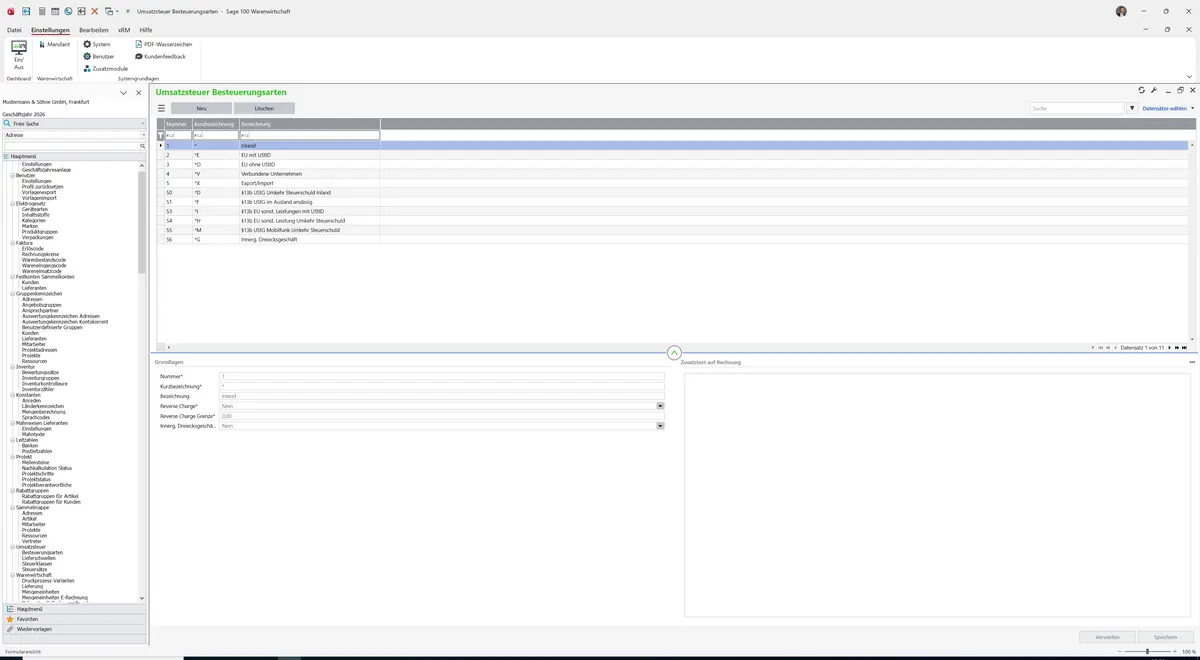Viewport: 1200px width, 660px height.
Task: Open the Hilfe menu
Action: pyautogui.click(x=146, y=30)
